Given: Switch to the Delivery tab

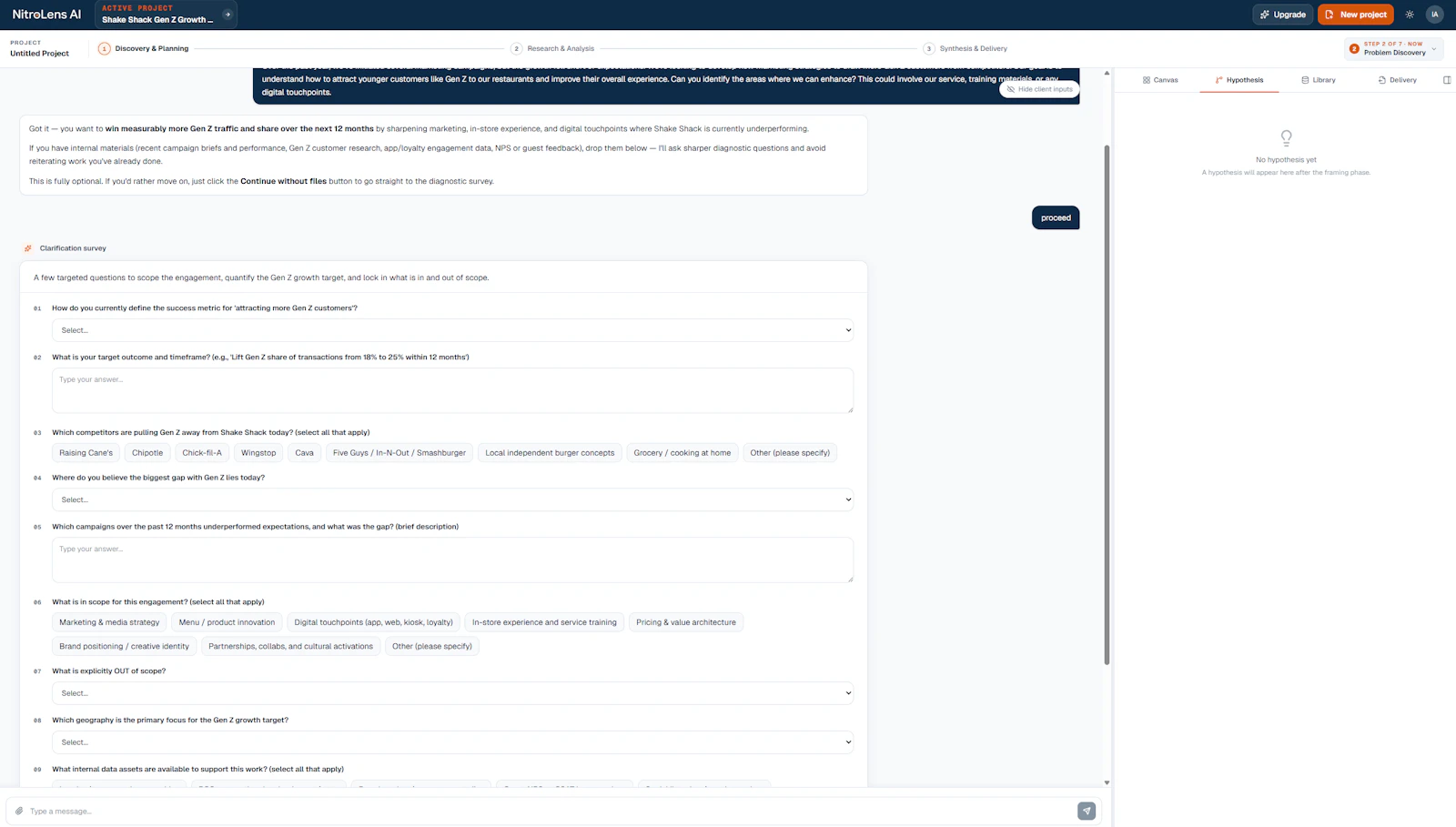Looking at the screenshot, I should tap(1398, 80).
